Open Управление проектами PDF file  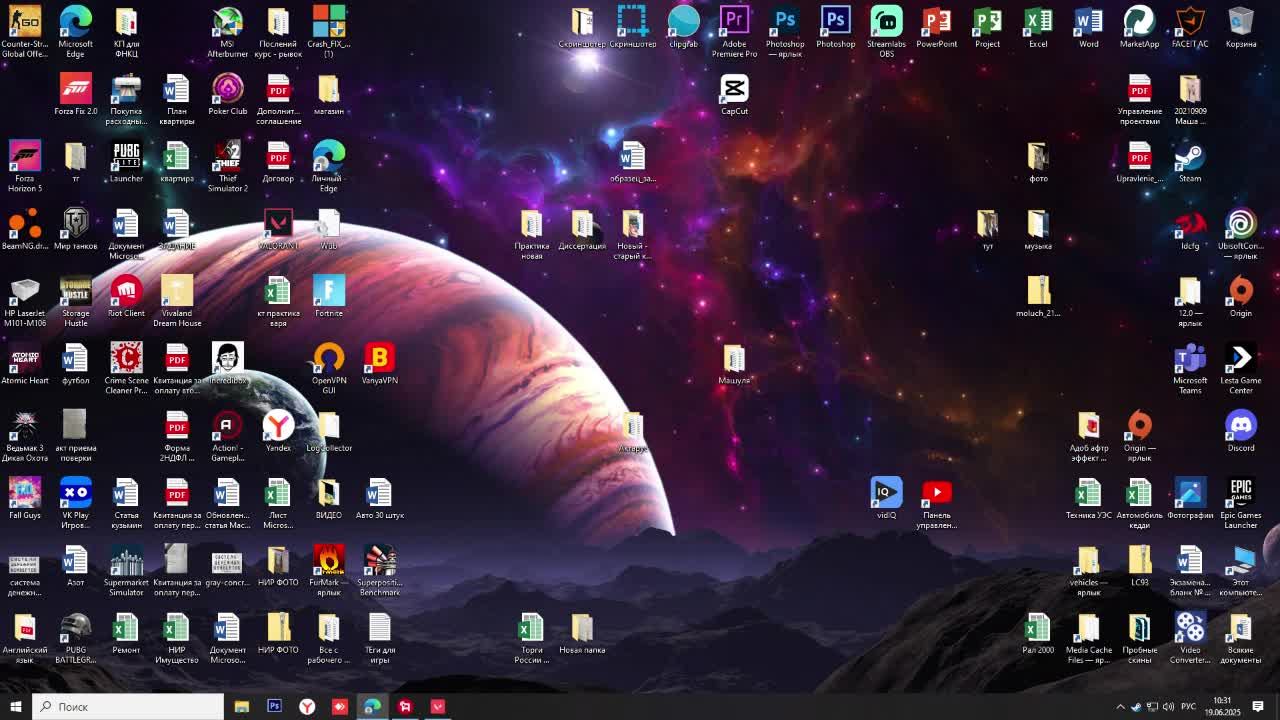[1139, 99]
